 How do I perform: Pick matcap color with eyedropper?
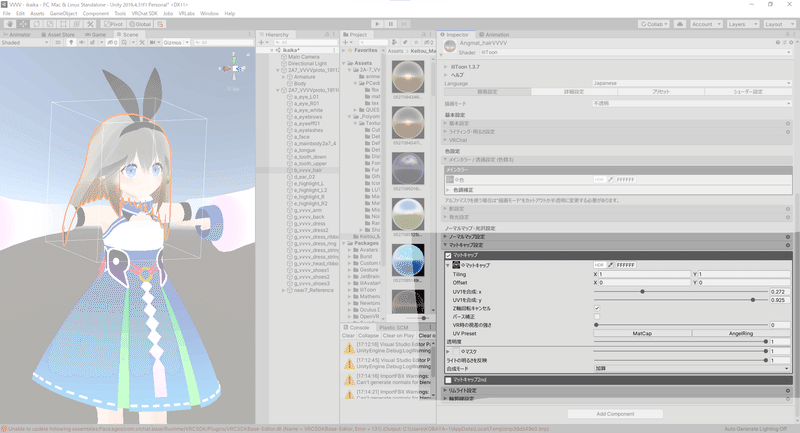(x=610, y=265)
